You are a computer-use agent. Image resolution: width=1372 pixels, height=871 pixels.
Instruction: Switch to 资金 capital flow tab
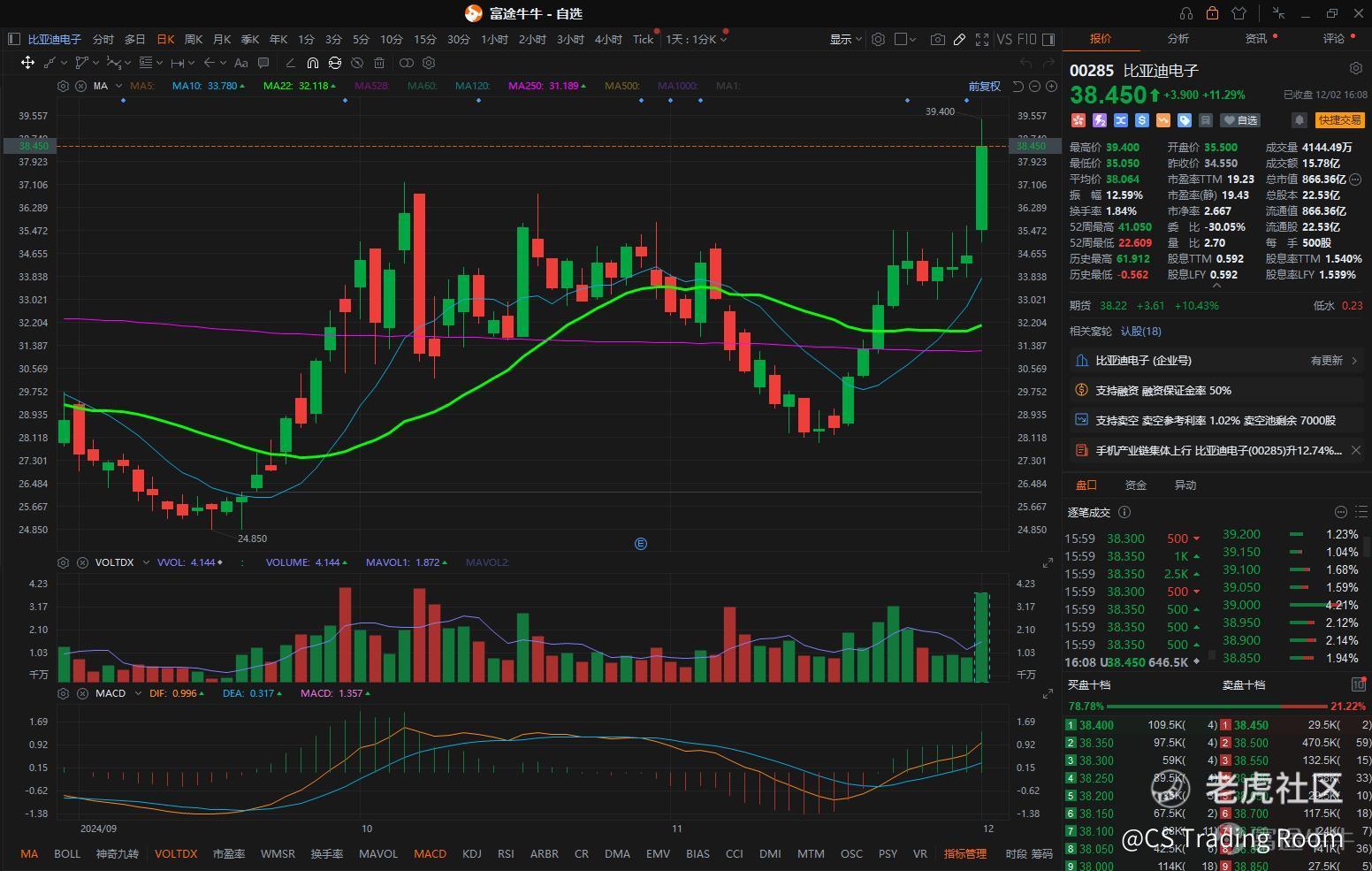point(1135,485)
